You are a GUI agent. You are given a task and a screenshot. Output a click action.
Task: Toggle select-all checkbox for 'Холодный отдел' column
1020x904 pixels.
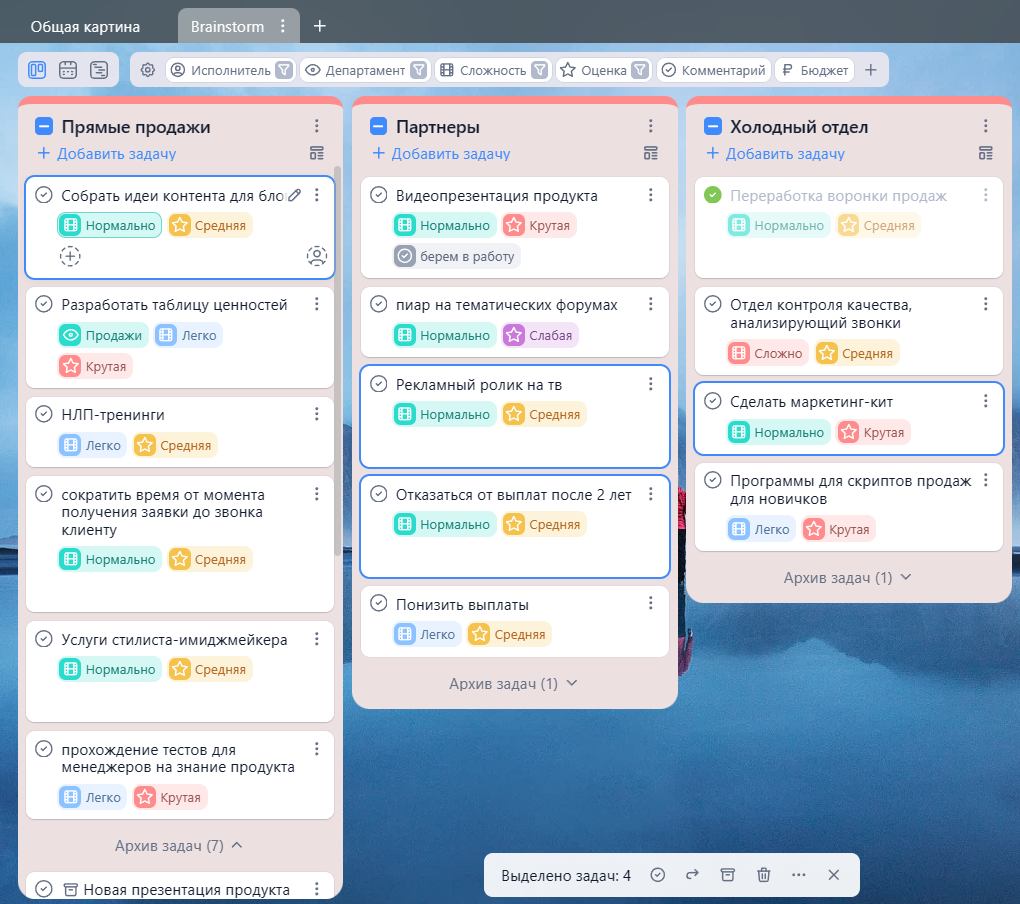coord(713,127)
